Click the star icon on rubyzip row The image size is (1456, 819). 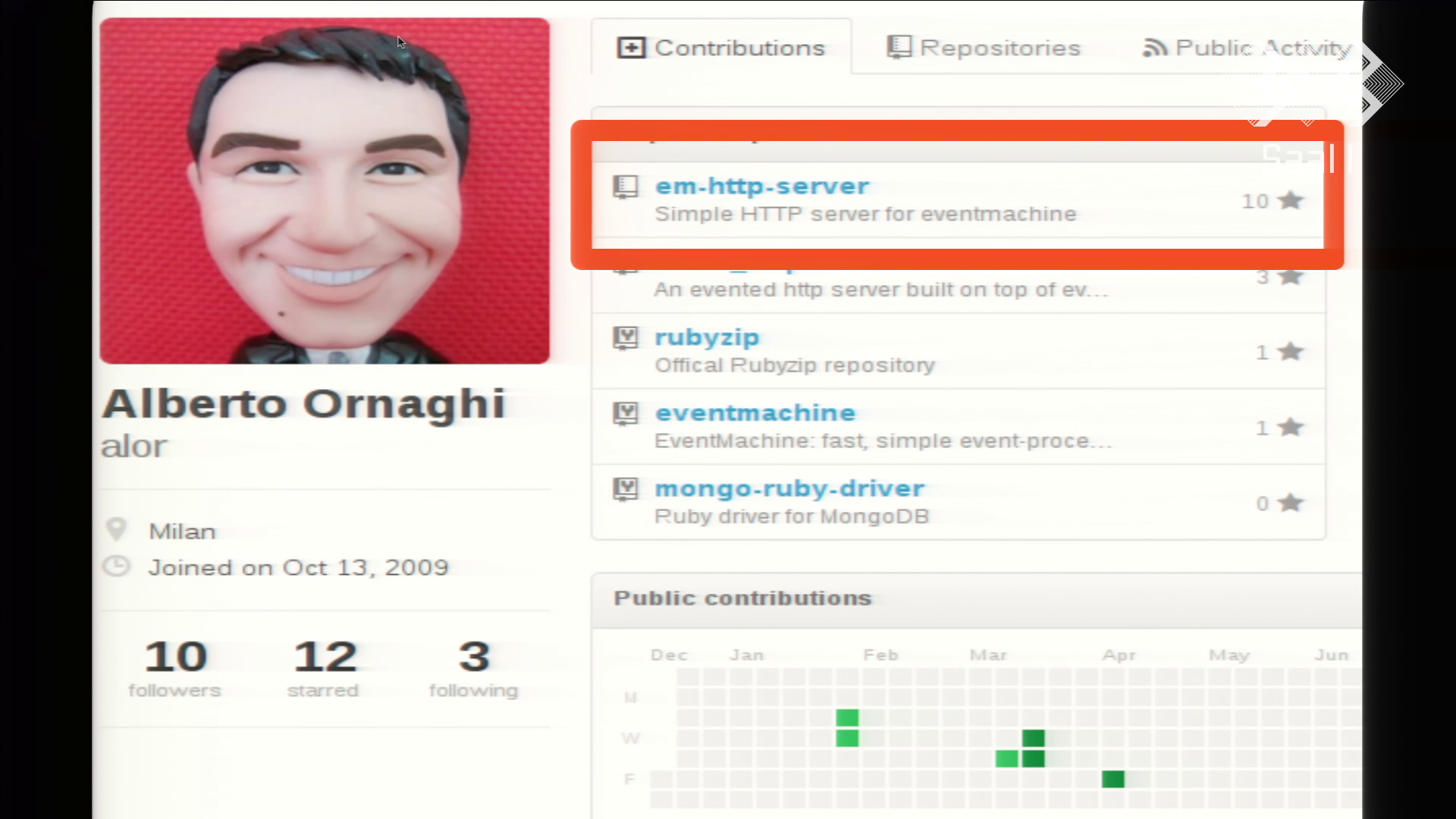pyautogui.click(x=1290, y=351)
